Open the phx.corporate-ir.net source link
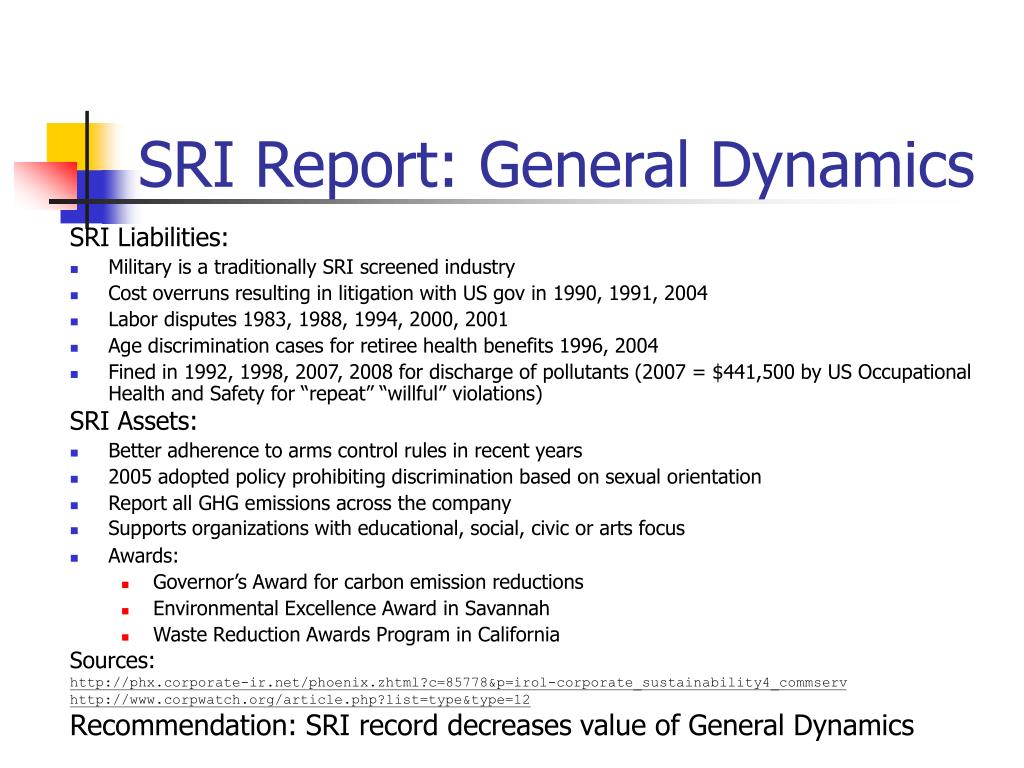This screenshot has width=1024, height=768. tap(458, 682)
